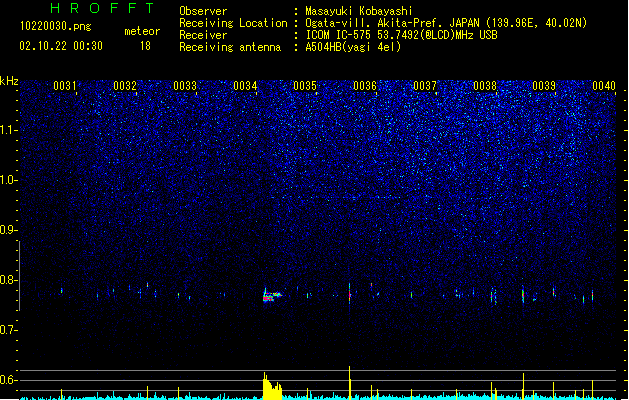Click the kHz axis unit label
This screenshot has height=400, width=629.
tap(9, 81)
